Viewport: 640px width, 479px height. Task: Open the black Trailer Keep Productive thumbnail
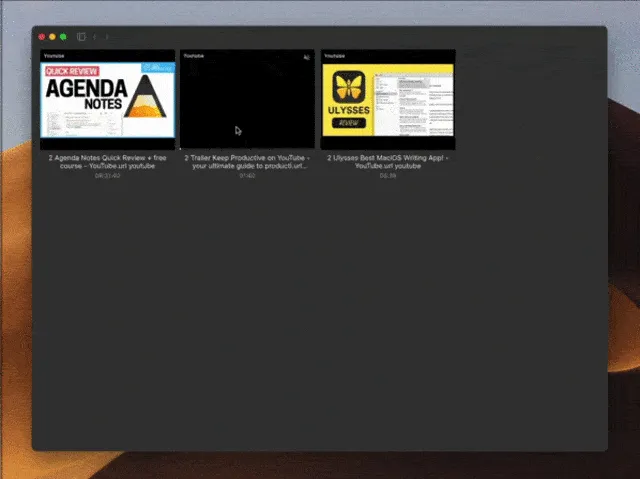[247, 99]
